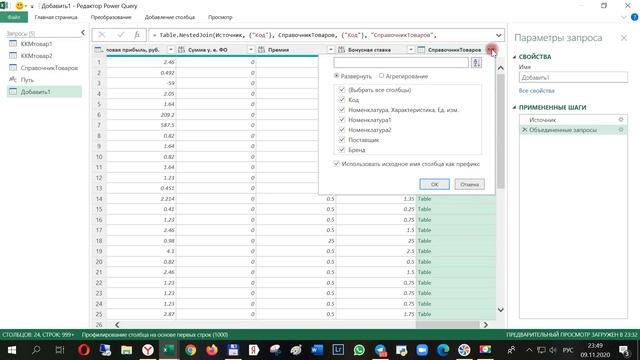Uncheck the Код column checkbox

(342, 100)
